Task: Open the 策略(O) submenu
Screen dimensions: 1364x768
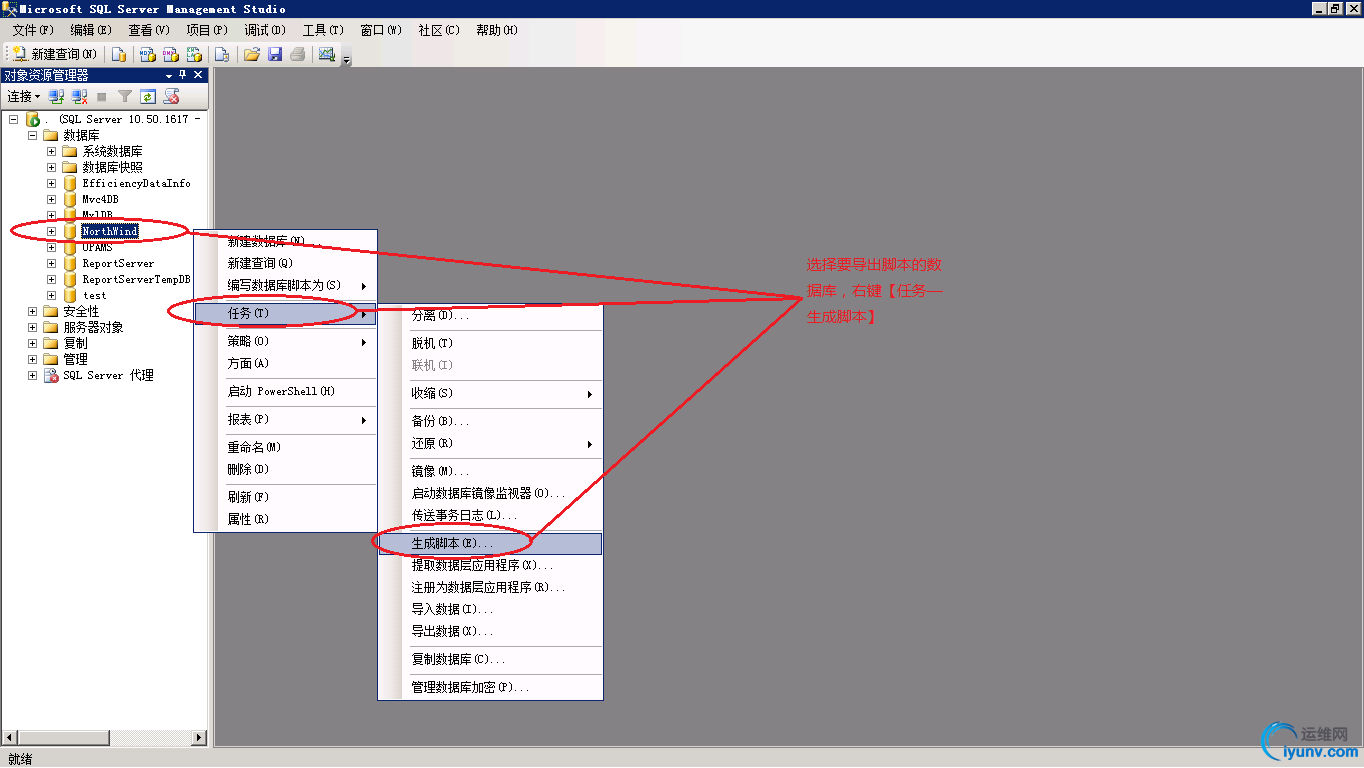Action: point(285,341)
